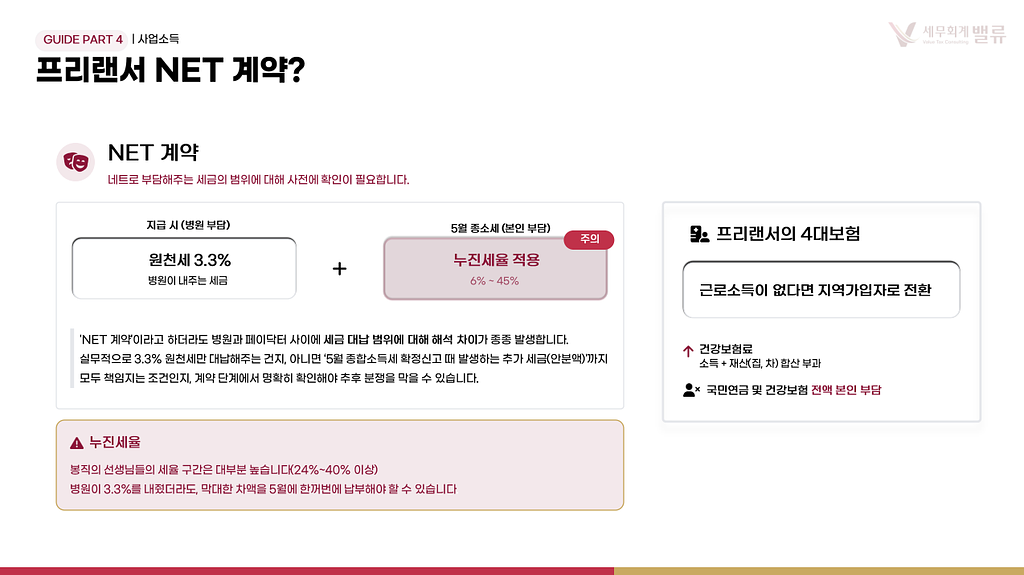This screenshot has height=575, width=1024.
Task: Click the person icon beside 국민연금 및 건강보험
Action: pos(691,390)
